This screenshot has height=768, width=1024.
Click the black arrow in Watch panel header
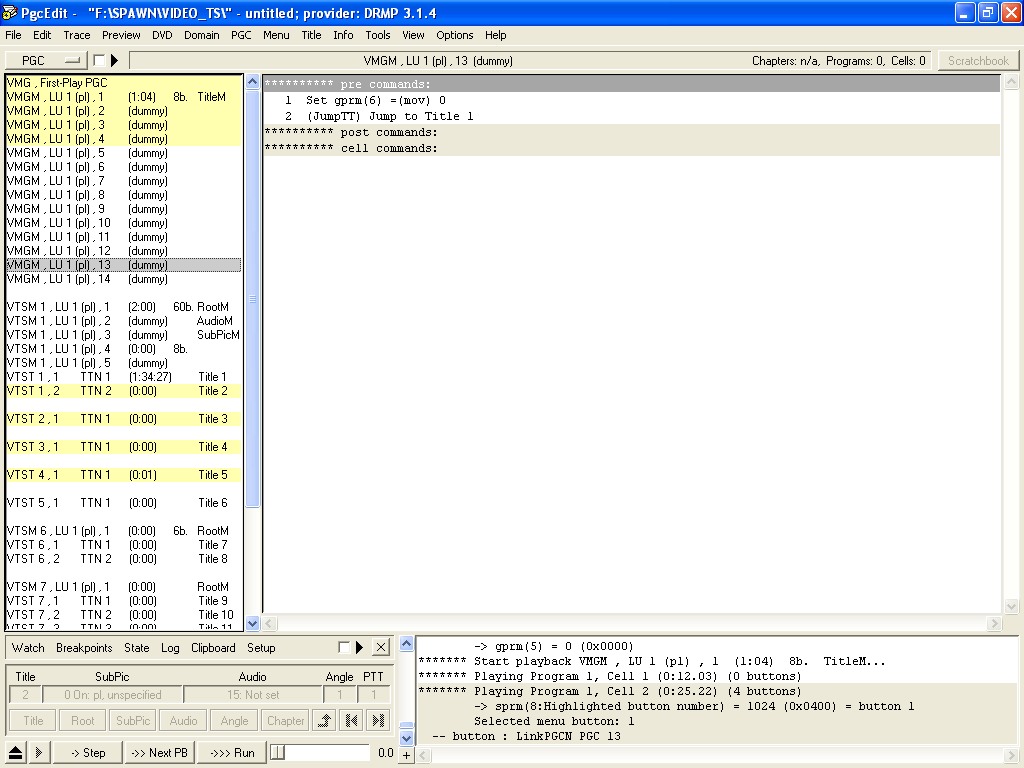(359, 647)
